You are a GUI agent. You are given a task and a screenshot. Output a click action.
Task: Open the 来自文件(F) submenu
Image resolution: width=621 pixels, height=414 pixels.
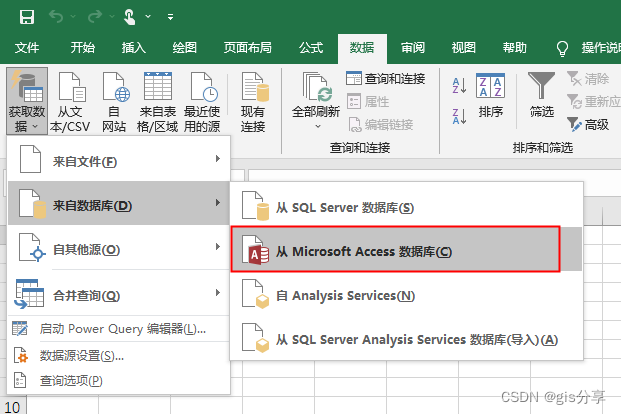pos(118,160)
